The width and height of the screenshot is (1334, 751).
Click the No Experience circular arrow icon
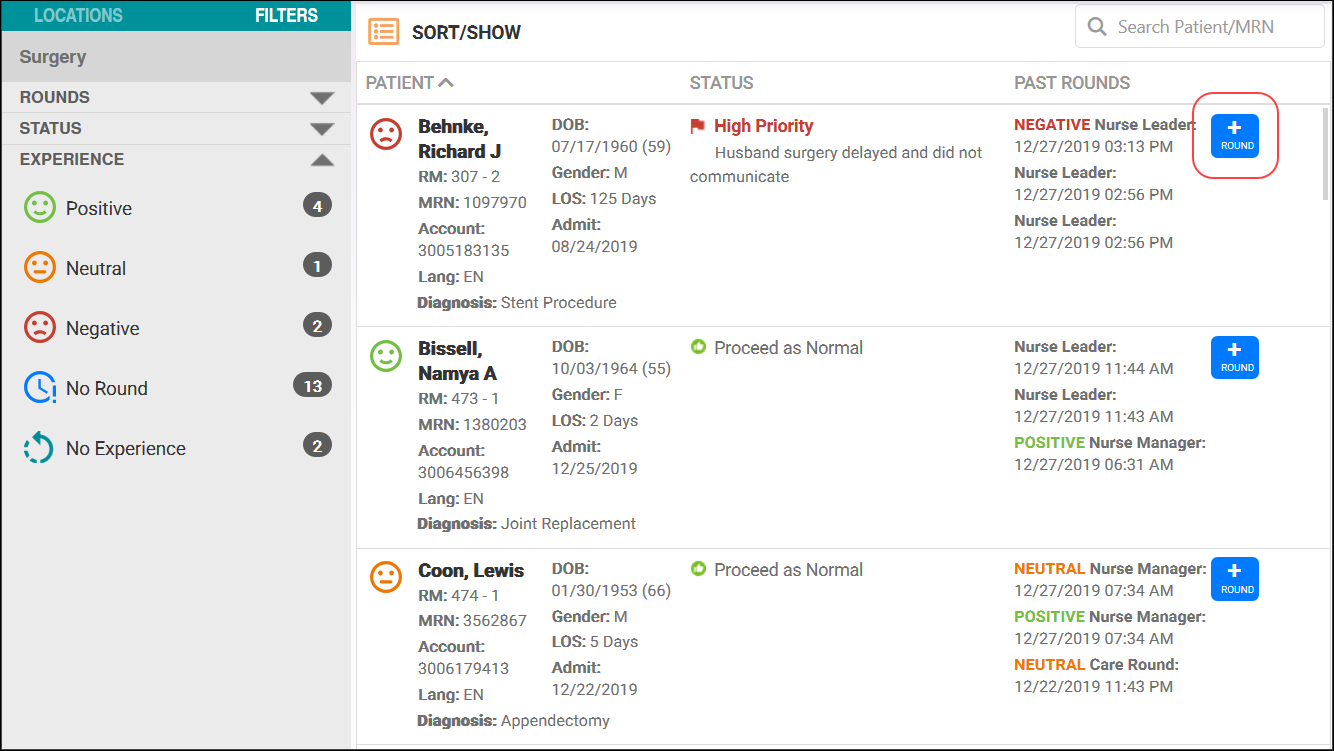40,449
